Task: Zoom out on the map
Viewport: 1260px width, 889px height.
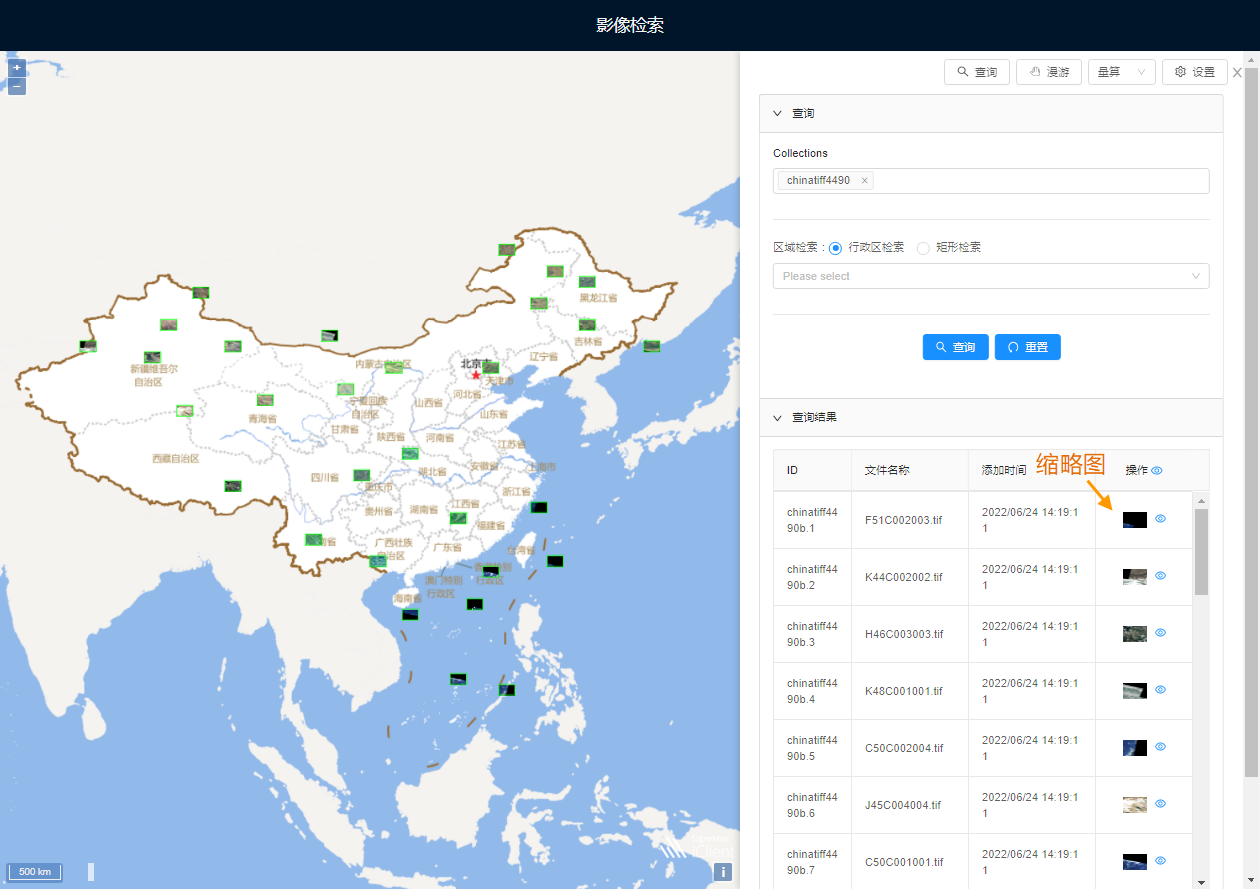Action: pos(17,87)
